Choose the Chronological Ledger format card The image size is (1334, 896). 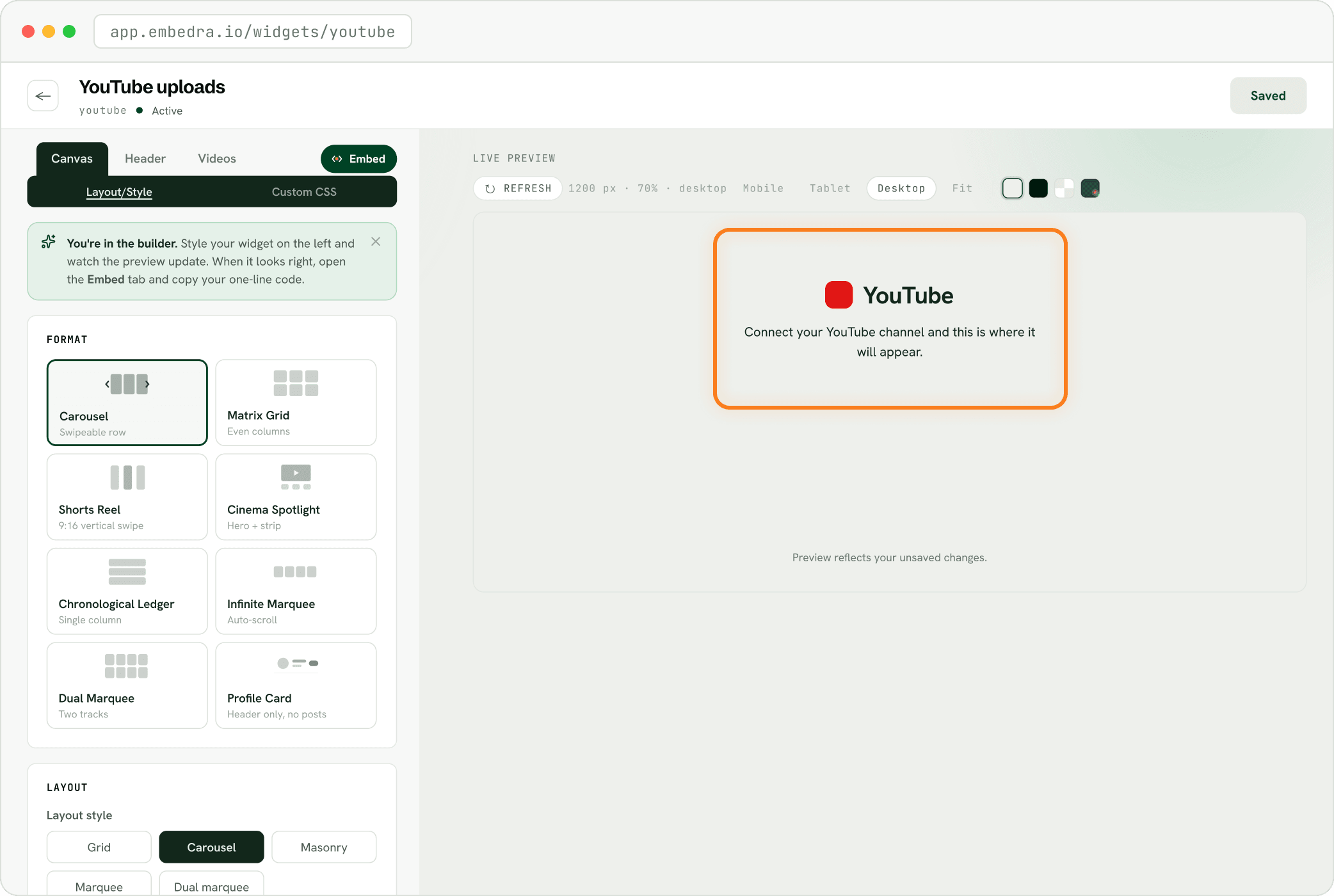(127, 591)
